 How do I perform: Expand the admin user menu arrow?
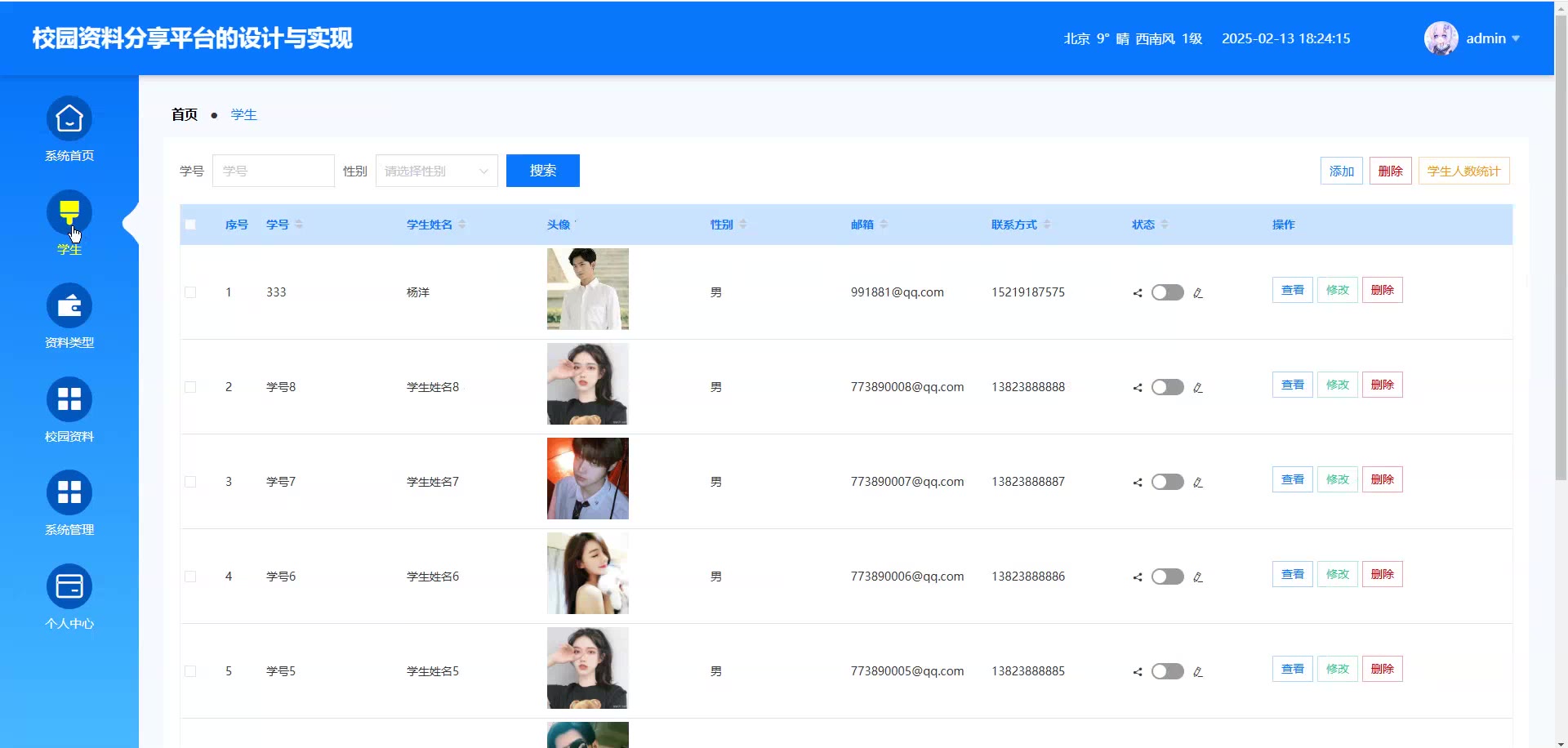(x=1516, y=38)
